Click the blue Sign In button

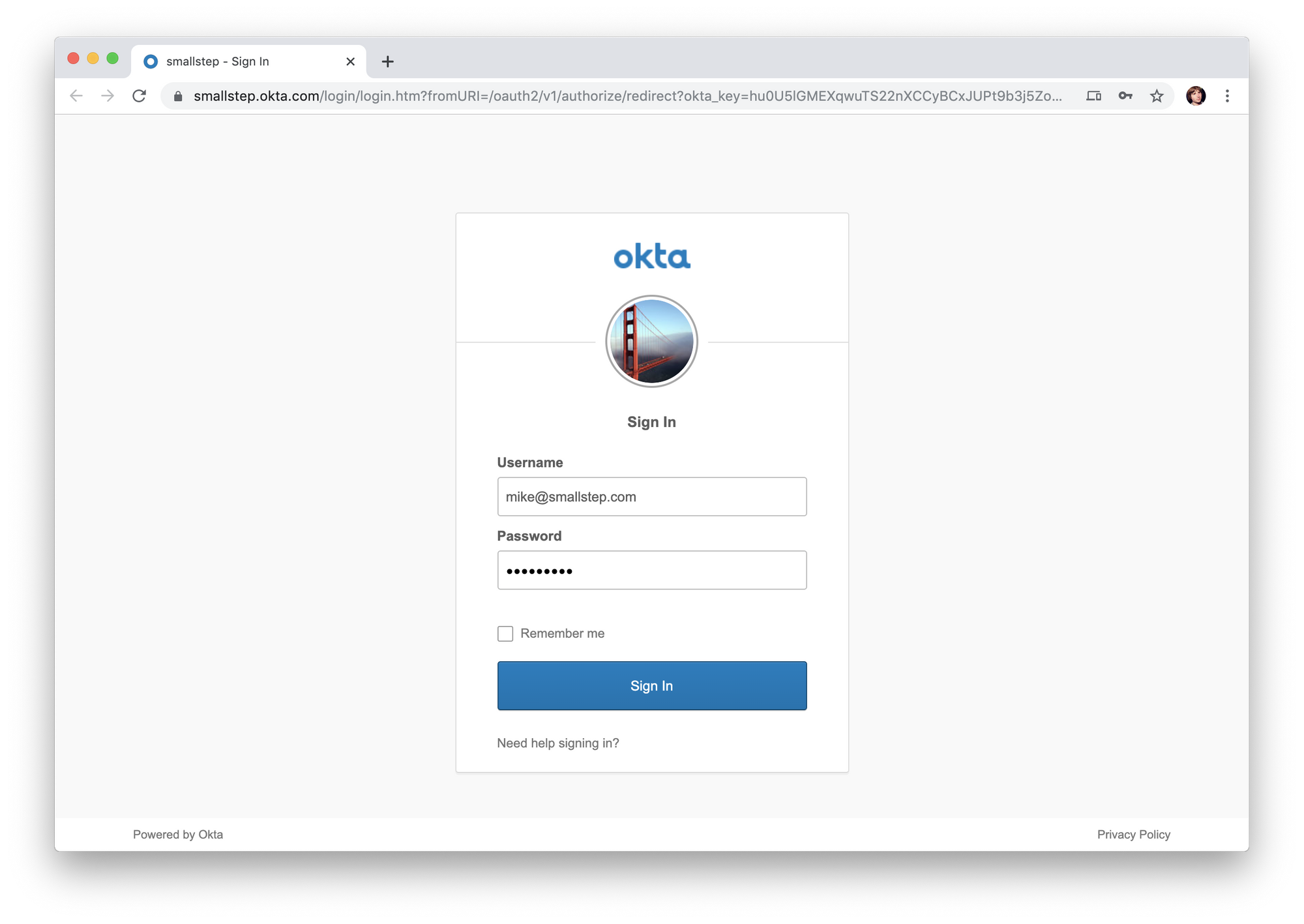(x=652, y=685)
